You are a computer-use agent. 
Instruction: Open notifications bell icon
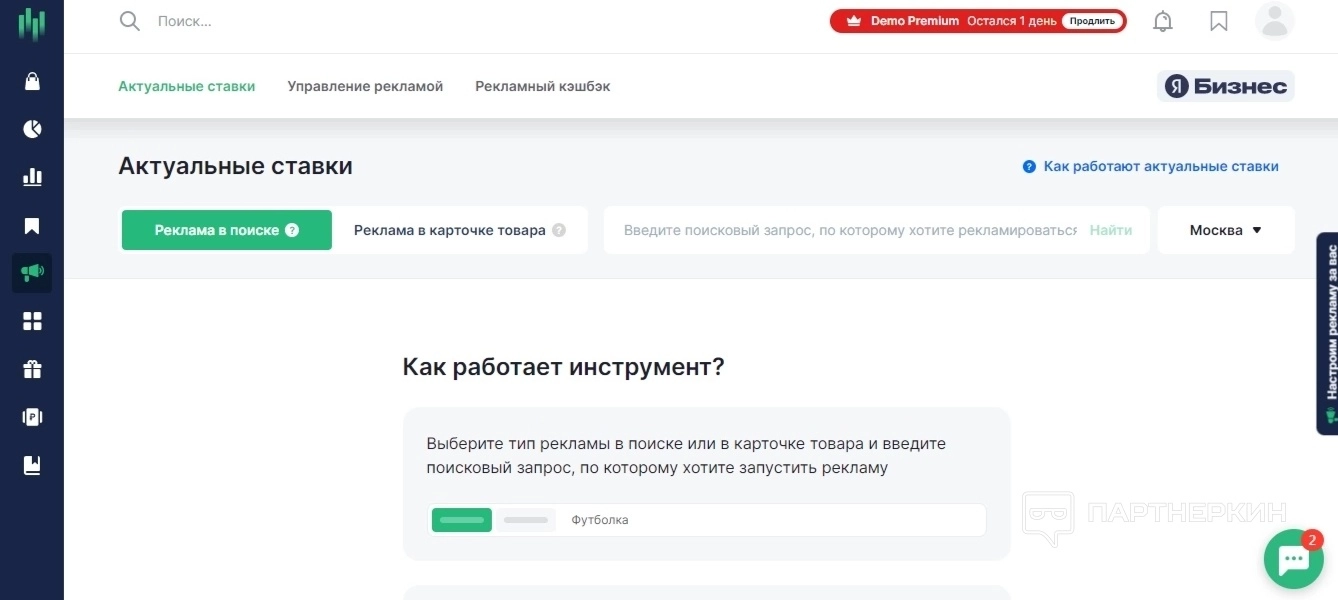point(1163,21)
